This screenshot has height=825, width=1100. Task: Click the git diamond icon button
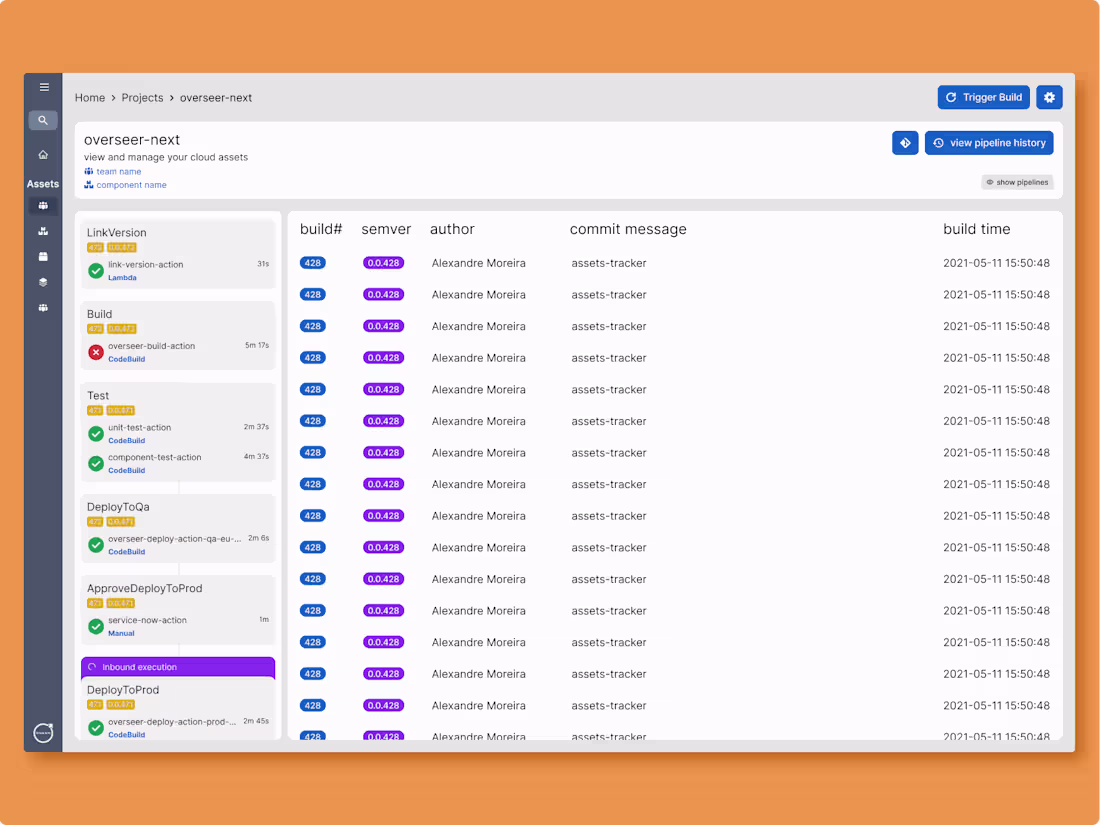pos(905,143)
